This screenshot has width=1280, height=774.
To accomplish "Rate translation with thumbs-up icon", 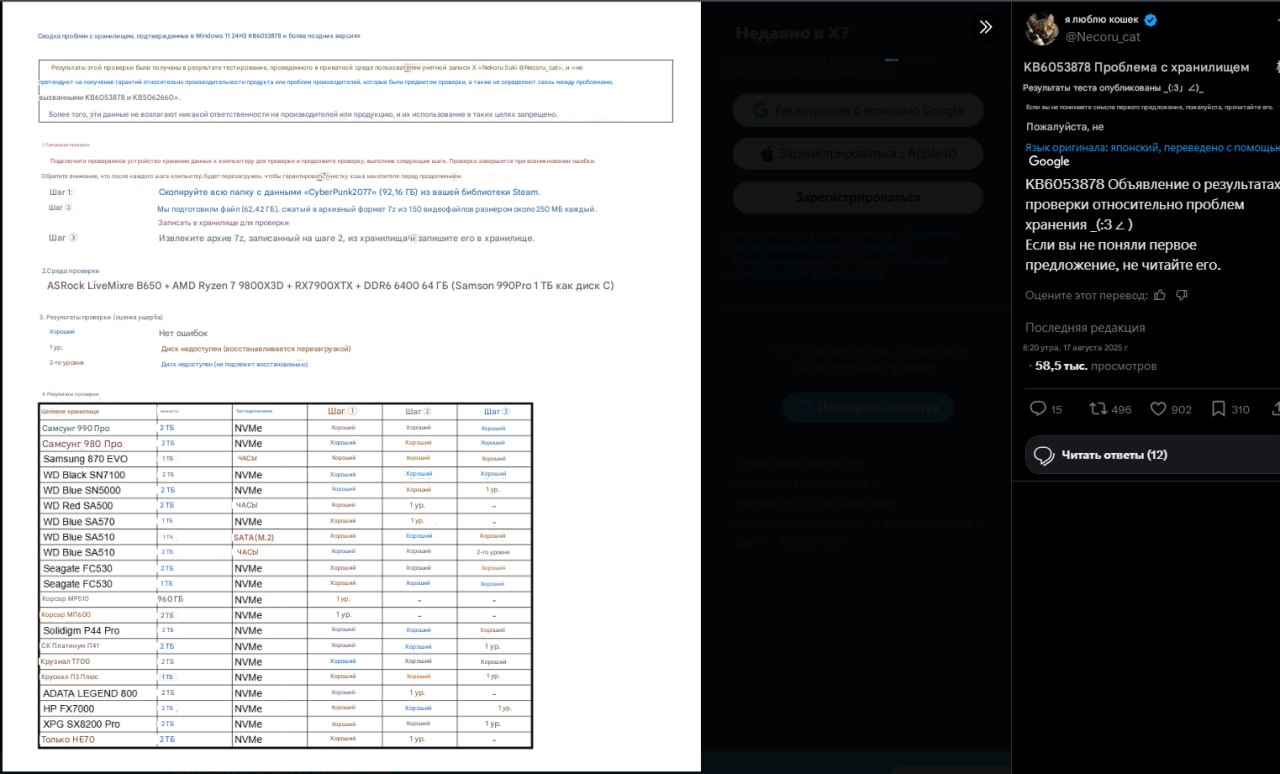I will point(1160,295).
